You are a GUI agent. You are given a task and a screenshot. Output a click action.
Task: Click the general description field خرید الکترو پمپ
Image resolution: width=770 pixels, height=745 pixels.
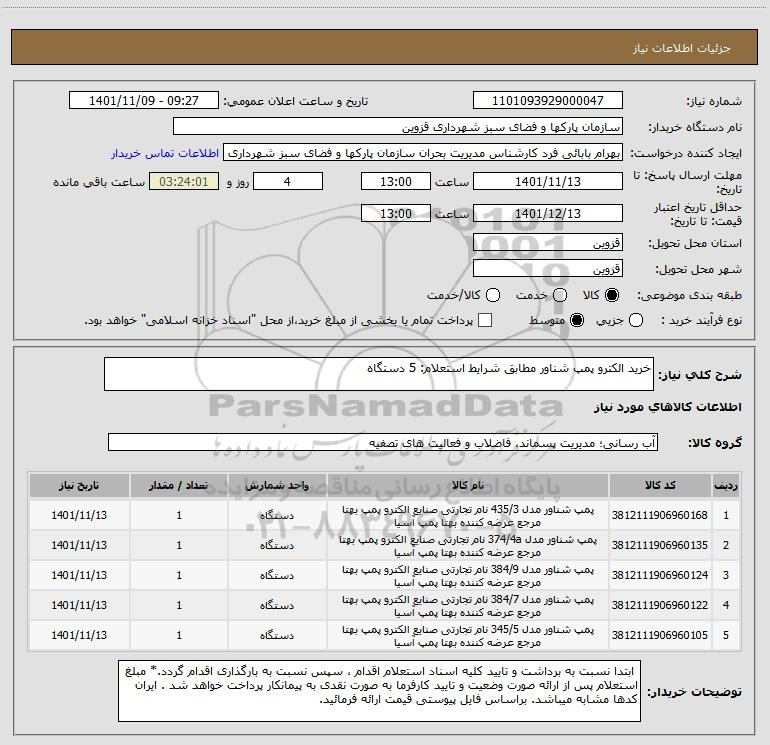tap(379, 374)
